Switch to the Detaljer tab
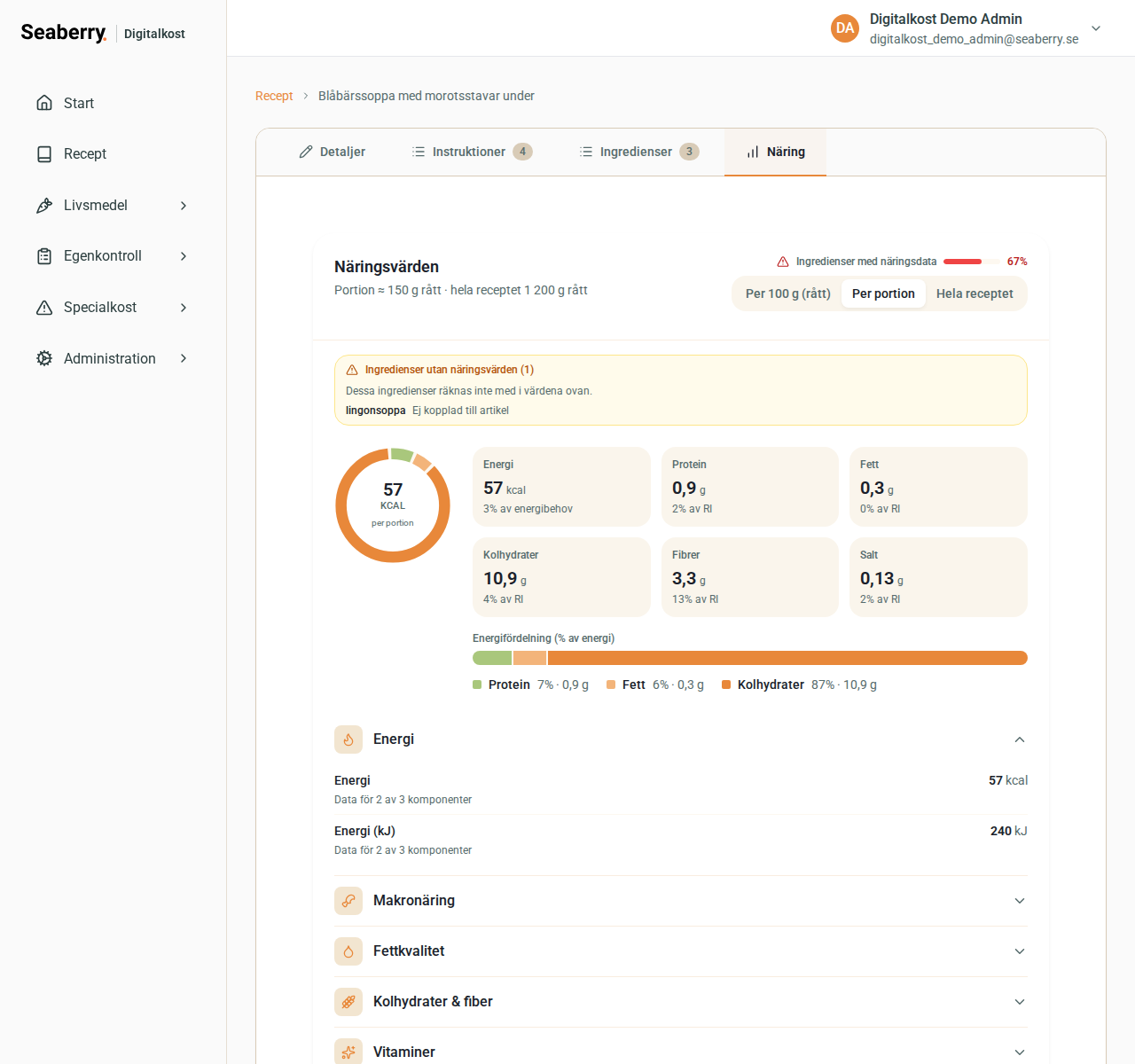 coord(332,152)
